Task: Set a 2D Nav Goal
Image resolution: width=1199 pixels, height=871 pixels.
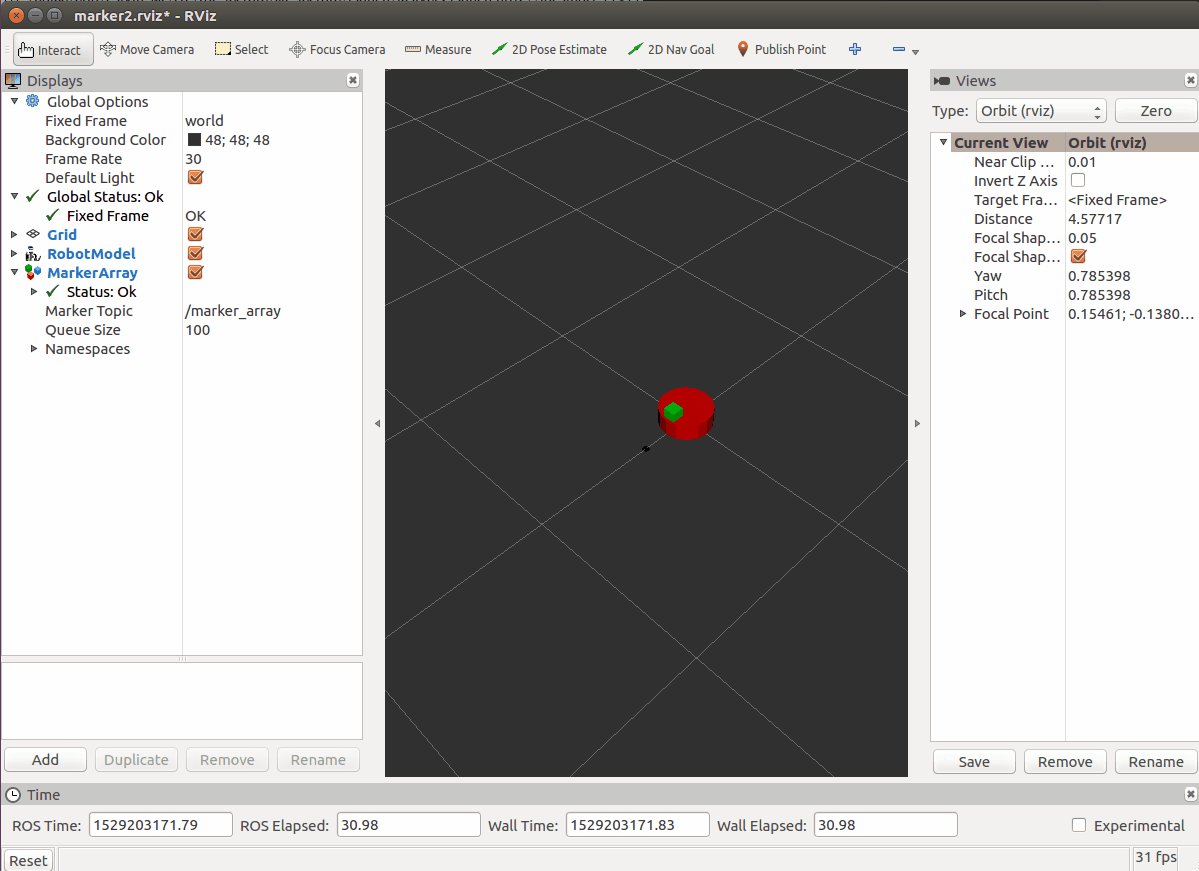Action: click(x=670, y=49)
